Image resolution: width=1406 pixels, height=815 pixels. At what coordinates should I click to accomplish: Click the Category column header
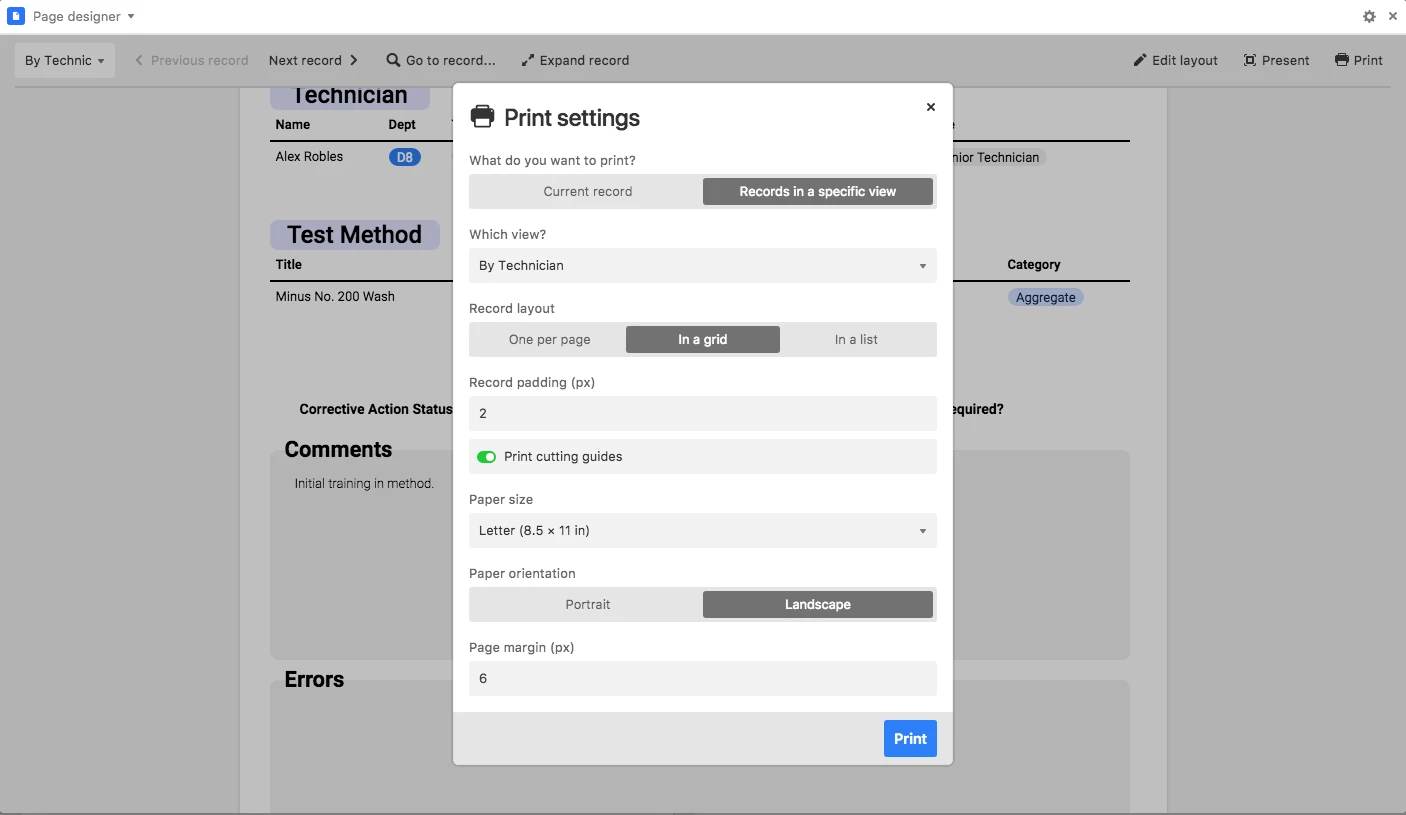[x=1034, y=264]
